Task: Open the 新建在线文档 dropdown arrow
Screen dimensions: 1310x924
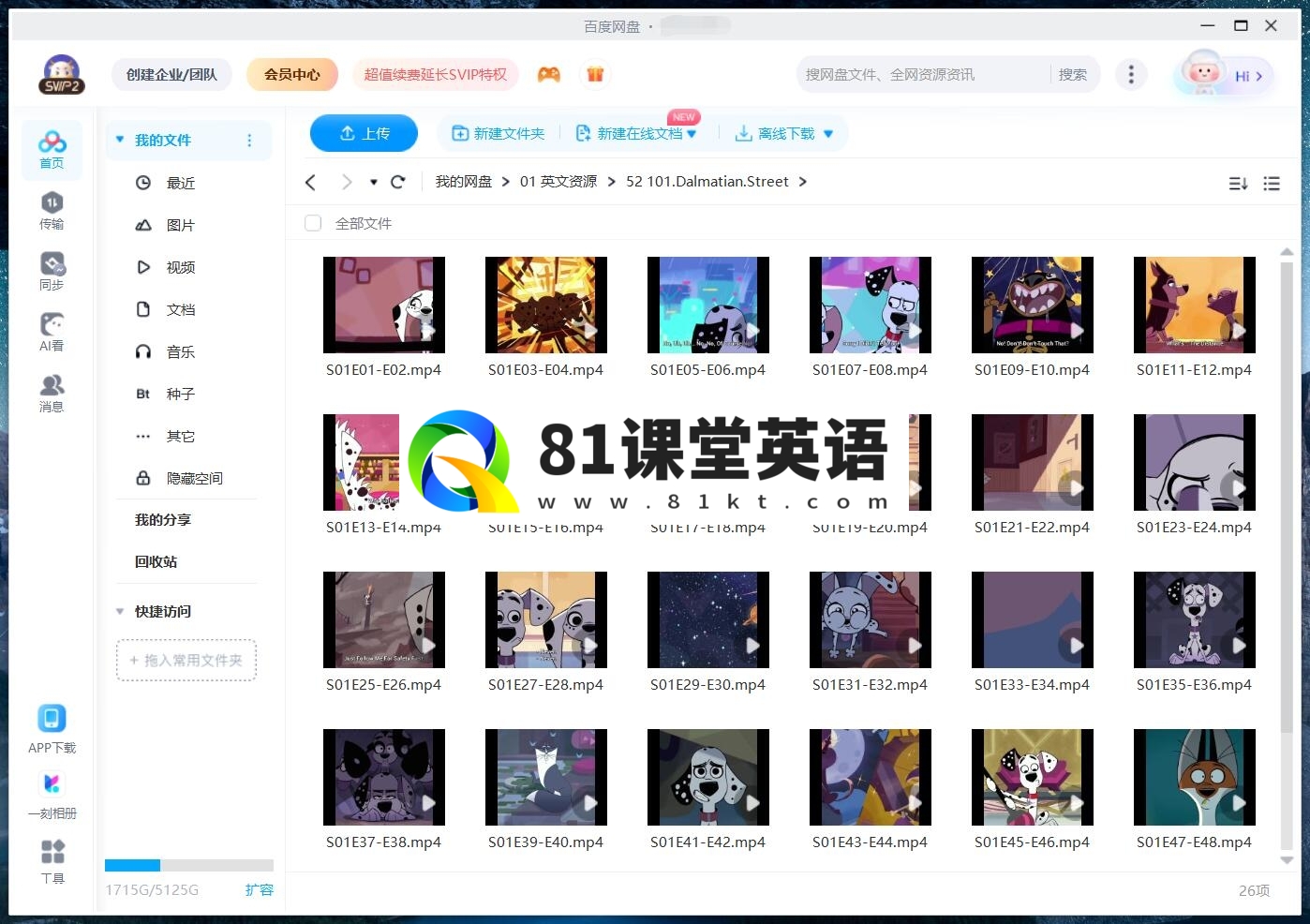Action: tap(692, 134)
